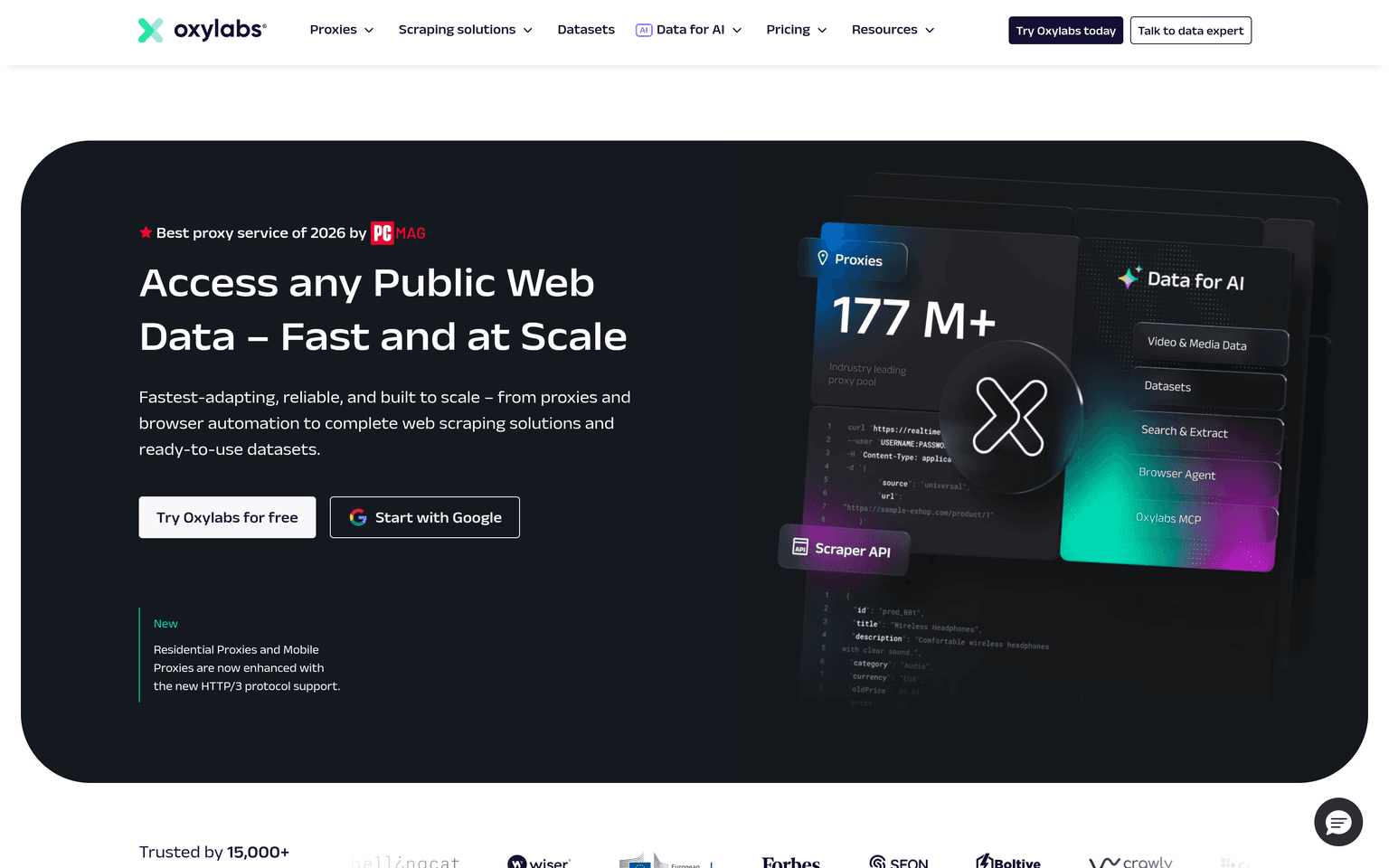The image size is (1389, 868).
Task: Click Try Oxylabs for free button
Action: pyautogui.click(x=227, y=517)
